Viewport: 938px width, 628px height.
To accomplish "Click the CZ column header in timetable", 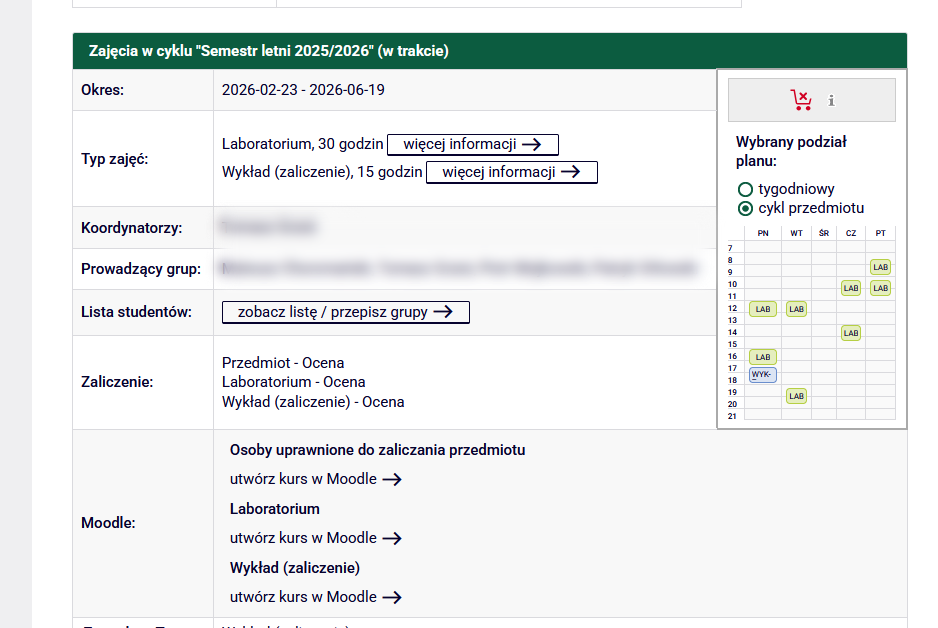I will 851,233.
